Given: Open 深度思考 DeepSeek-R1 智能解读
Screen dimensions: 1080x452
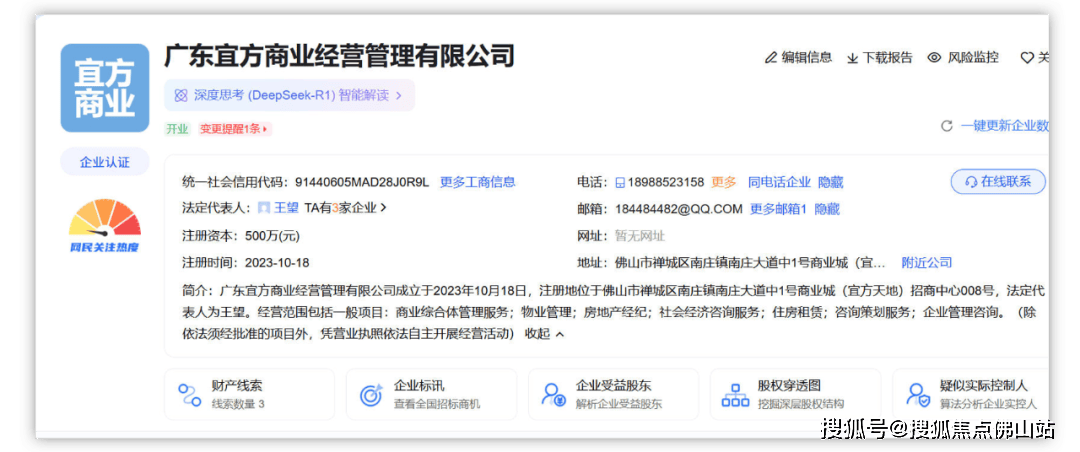Looking at the screenshot, I should pyautogui.click(x=288, y=96).
